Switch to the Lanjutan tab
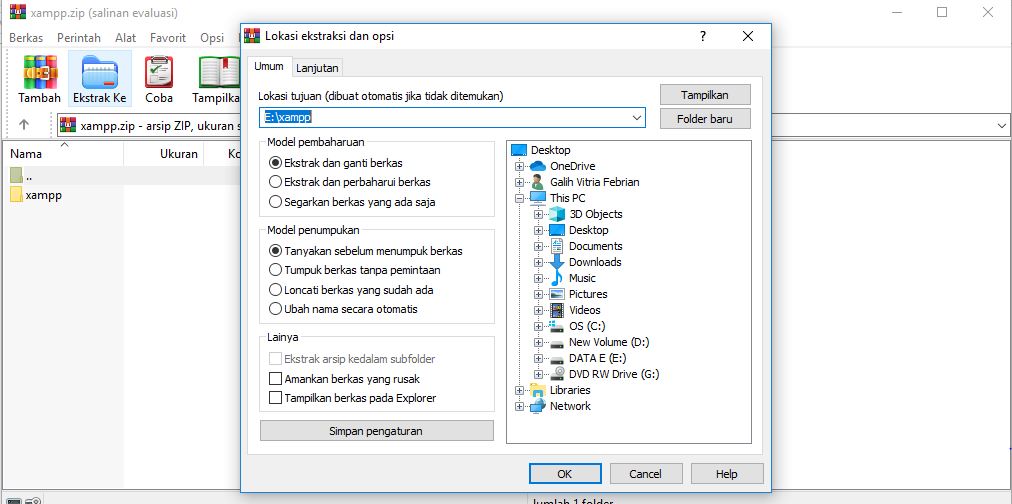Viewport: 1012px width, 504px height. (317, 68)
